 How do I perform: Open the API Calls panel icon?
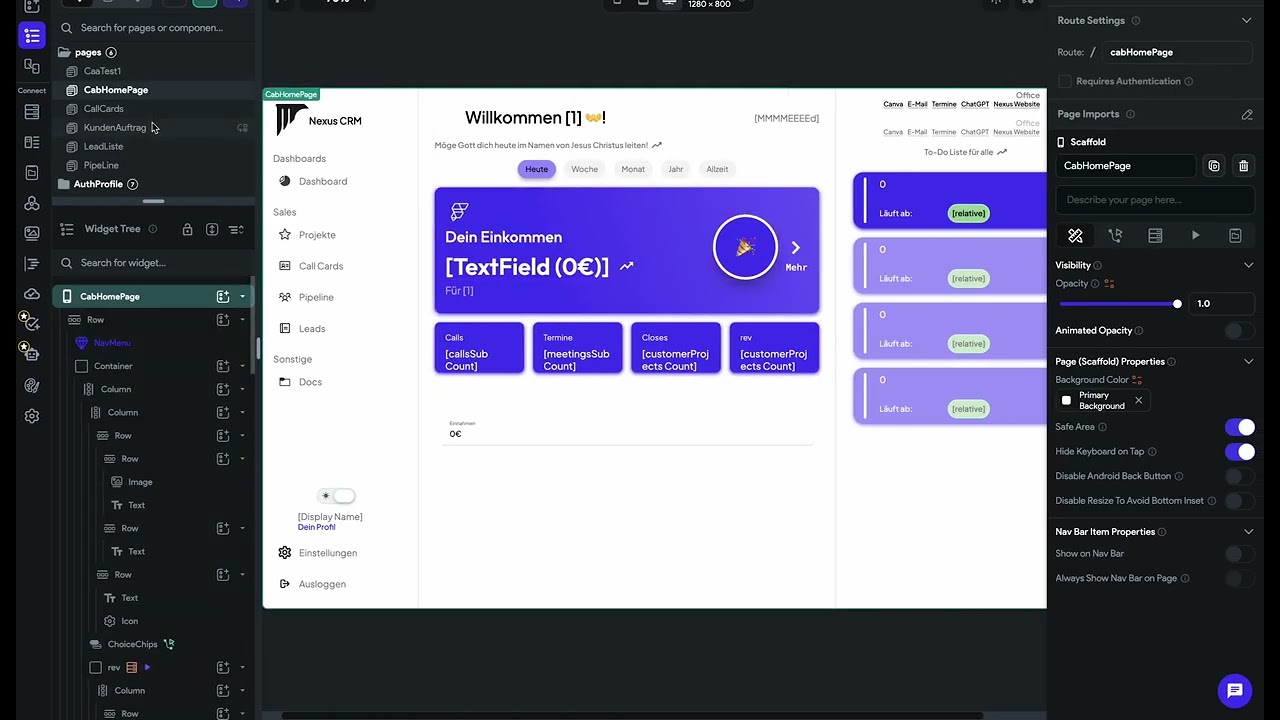coord(31,203)
